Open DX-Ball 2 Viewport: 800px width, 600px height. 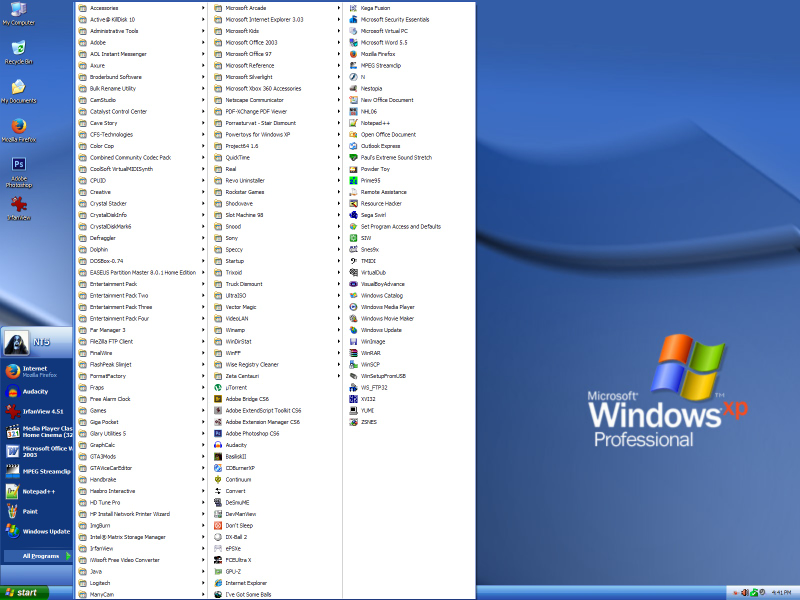click(236, 537)
